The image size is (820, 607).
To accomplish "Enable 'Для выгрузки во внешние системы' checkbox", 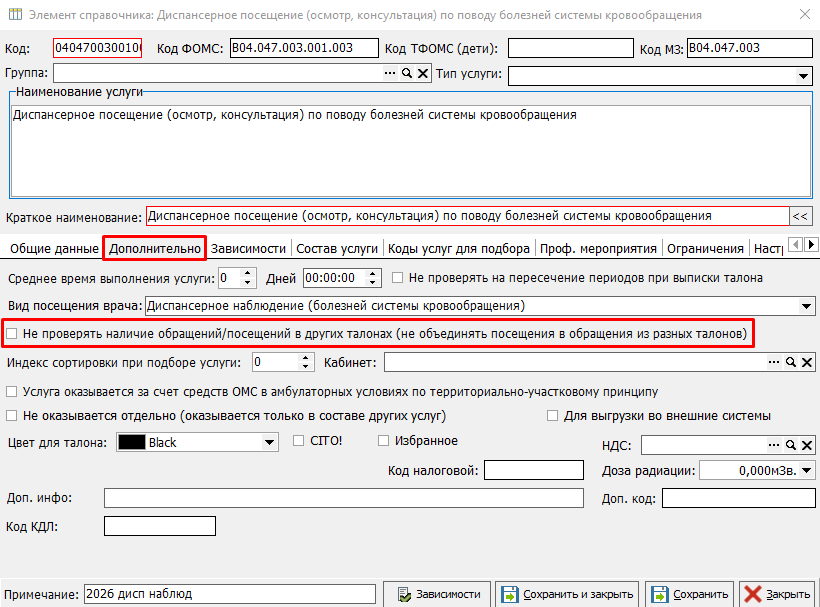I will pyautogui.click(x=552, y=416).
